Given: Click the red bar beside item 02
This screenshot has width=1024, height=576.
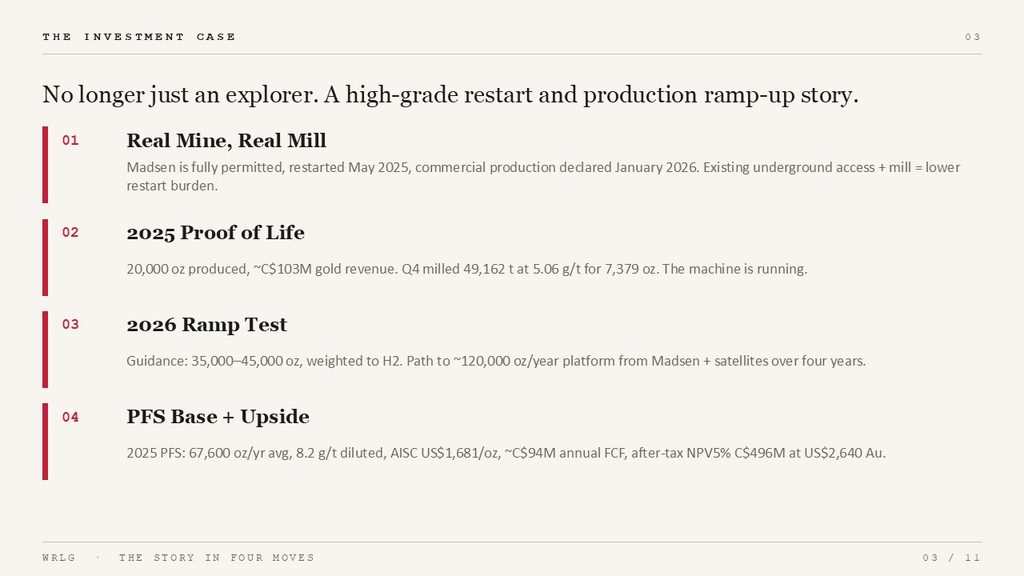Looking at the screenshot, I should coord(45,257).
